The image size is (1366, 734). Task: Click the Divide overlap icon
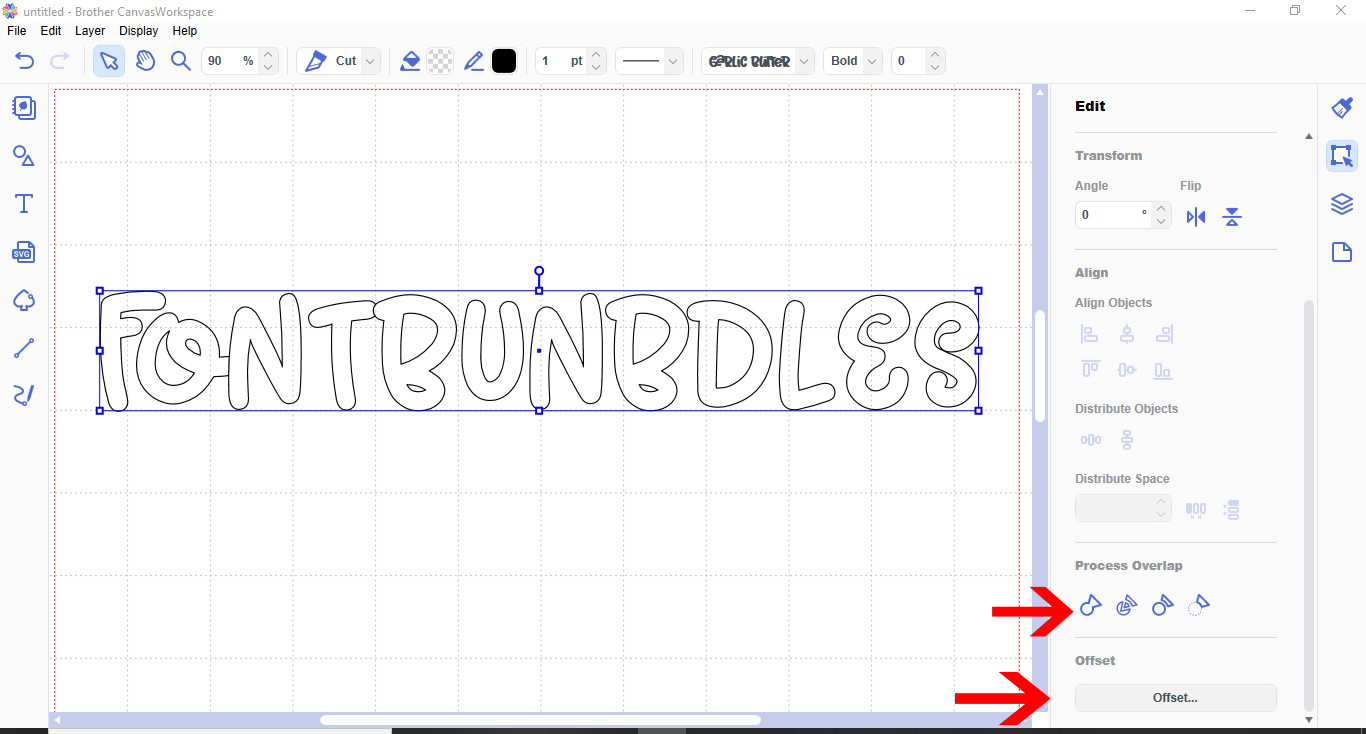1127,605
